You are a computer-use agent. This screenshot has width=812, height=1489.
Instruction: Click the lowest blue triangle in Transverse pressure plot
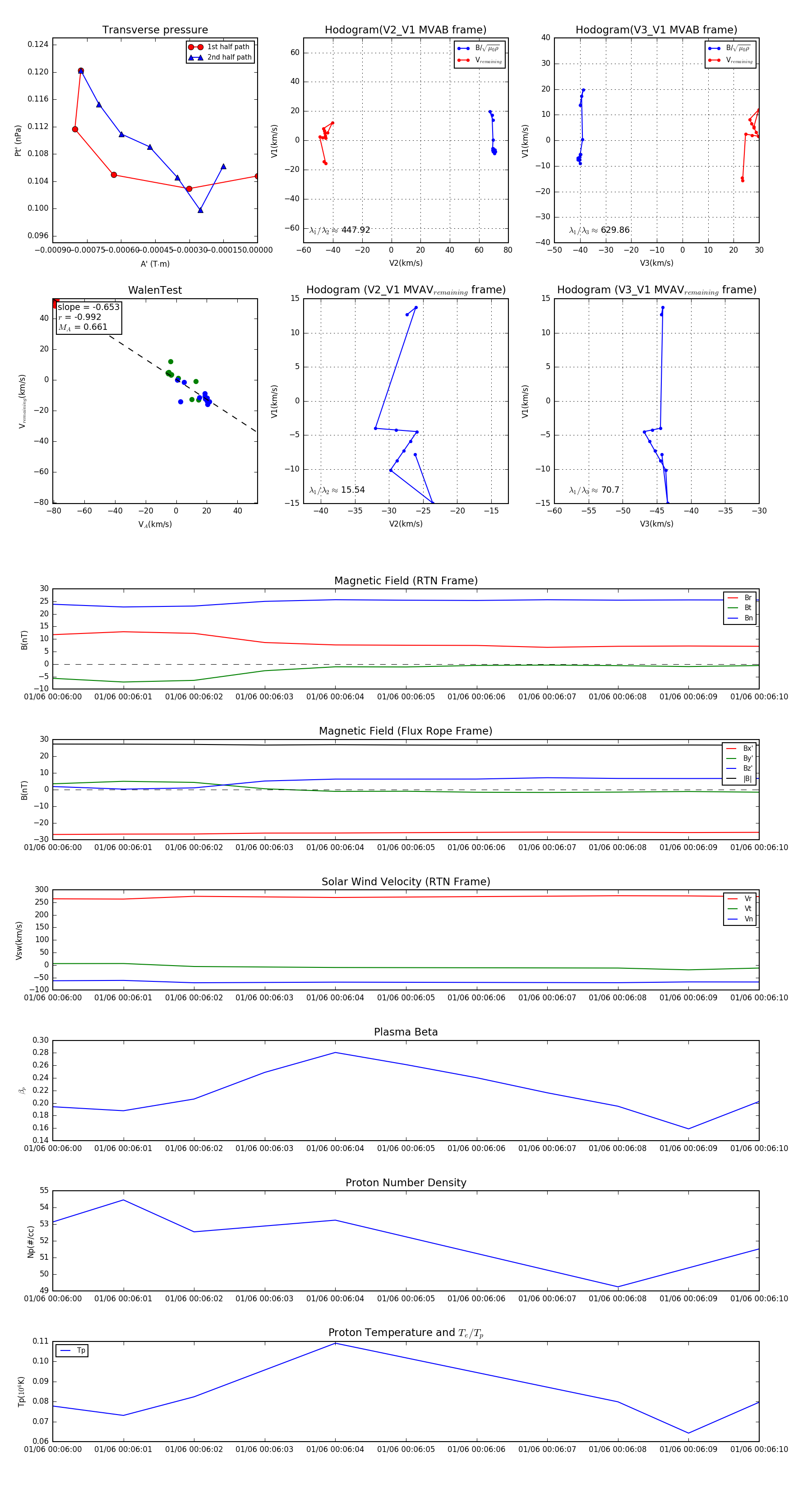[201, 210]
